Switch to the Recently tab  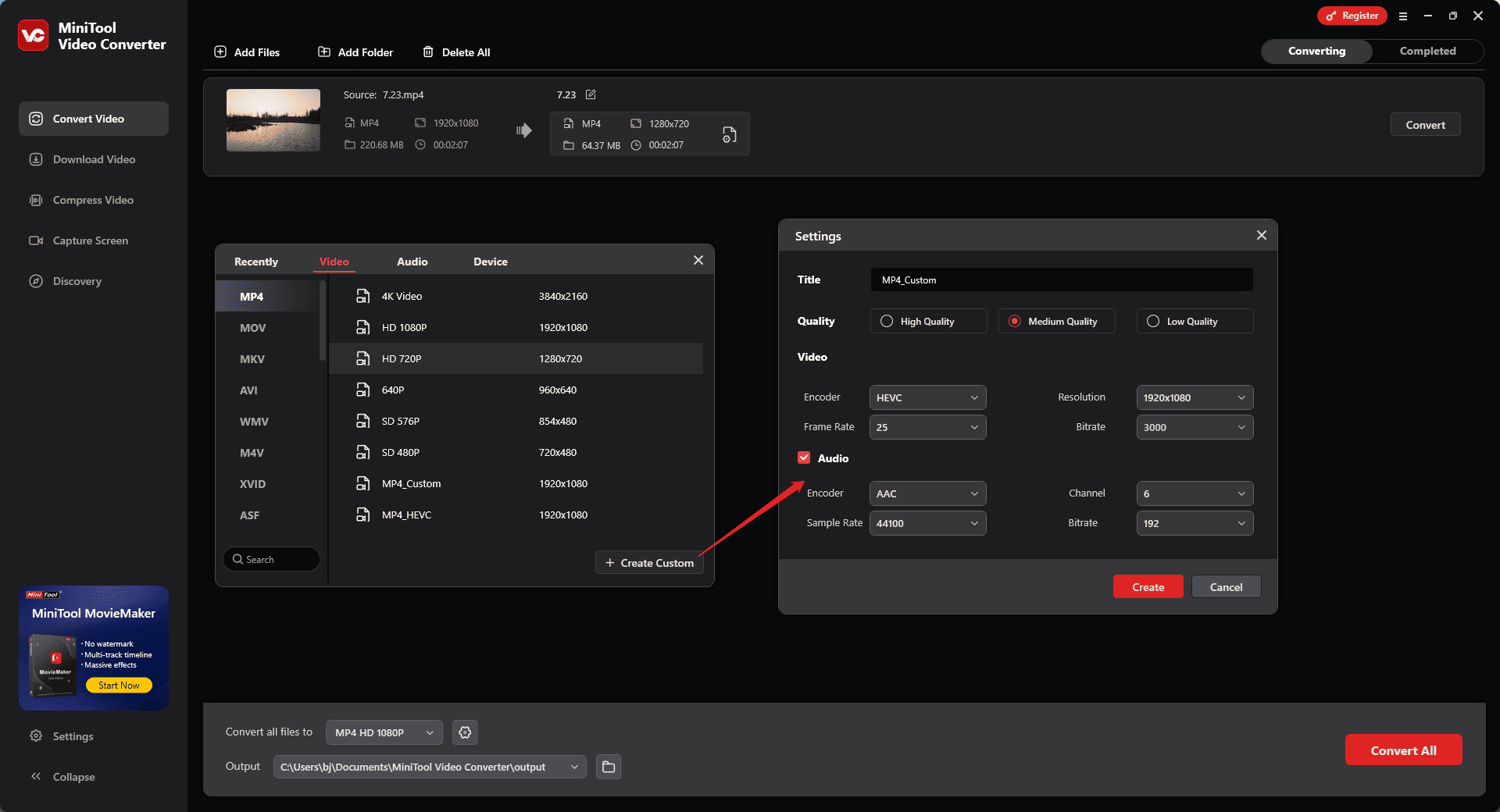tap(256, 262)
